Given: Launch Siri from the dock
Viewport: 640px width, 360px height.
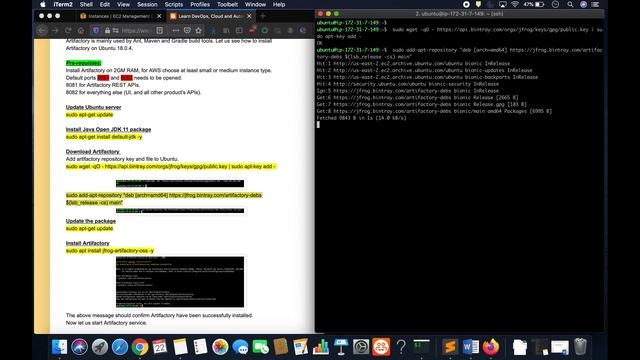Looking at the screenshot, I should tap(80, 347).
